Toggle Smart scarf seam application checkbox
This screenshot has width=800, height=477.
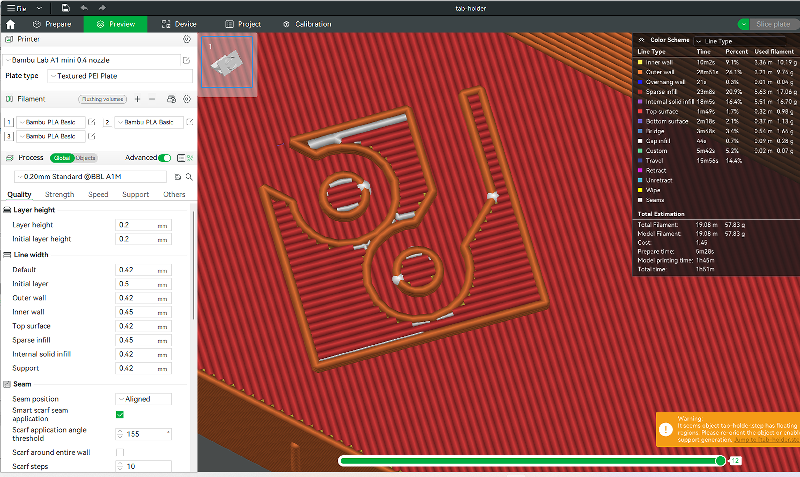(x=120, y=414)
